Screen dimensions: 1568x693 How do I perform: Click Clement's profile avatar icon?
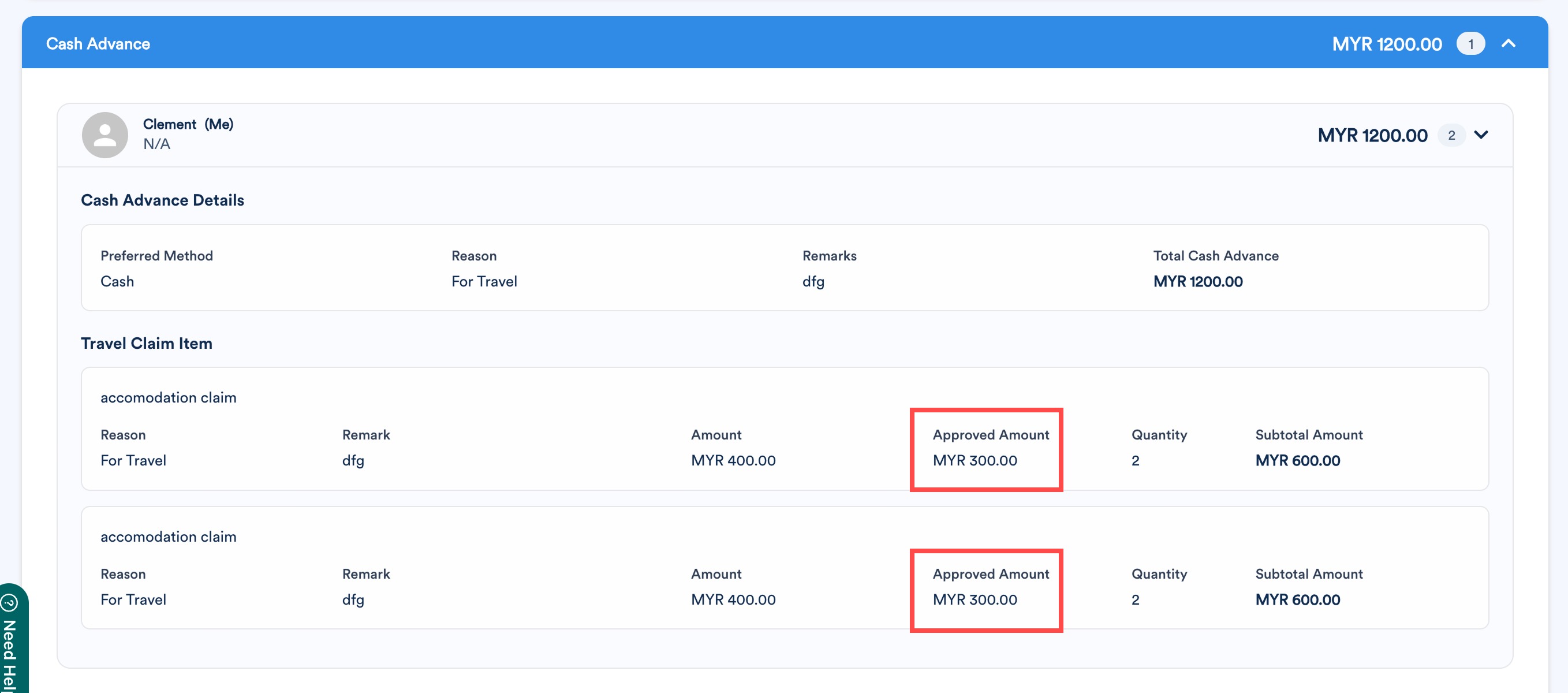point(104,135)
